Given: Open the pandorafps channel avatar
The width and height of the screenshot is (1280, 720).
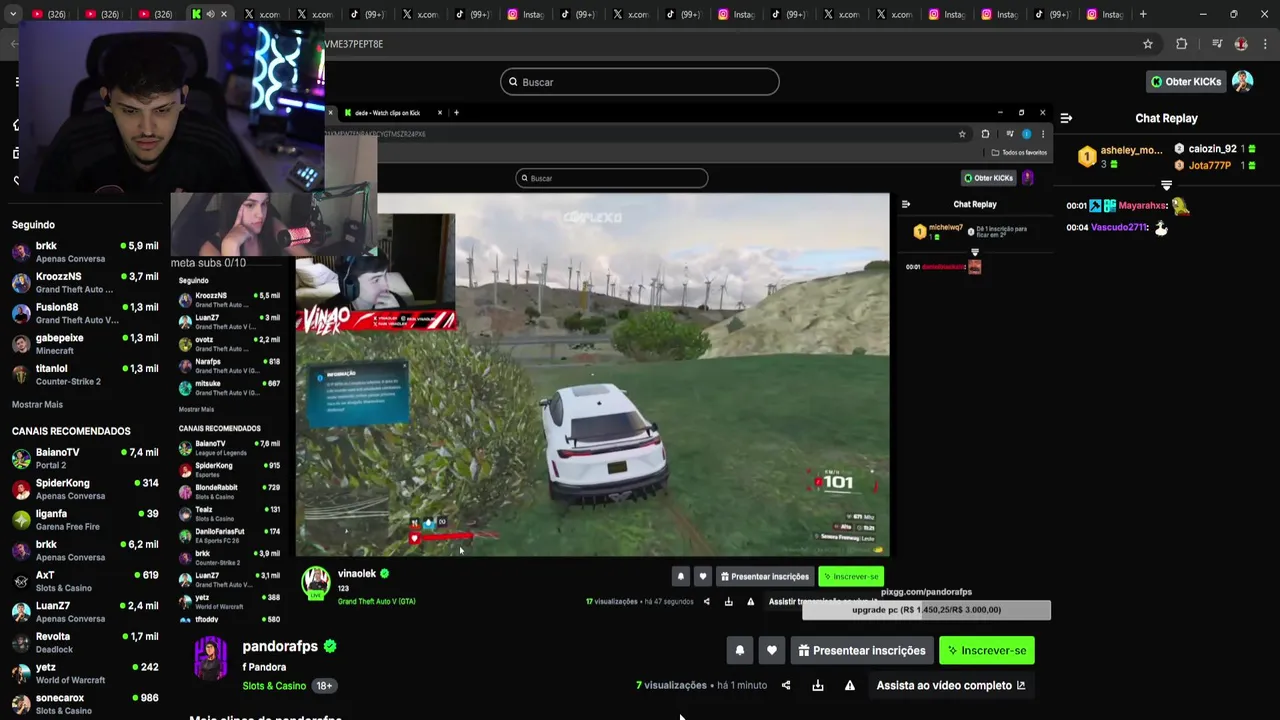Looking at the screenshot, I should 210,658.
